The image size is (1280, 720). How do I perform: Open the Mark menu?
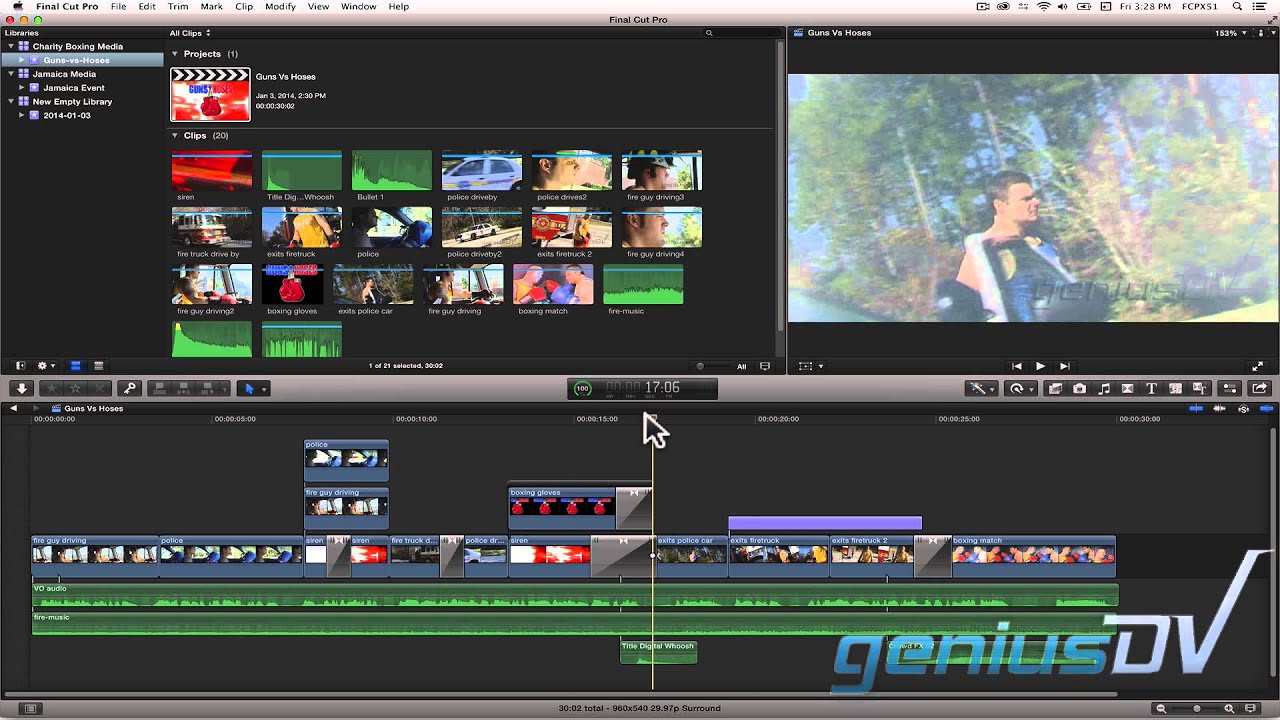(x=211, y=7)
